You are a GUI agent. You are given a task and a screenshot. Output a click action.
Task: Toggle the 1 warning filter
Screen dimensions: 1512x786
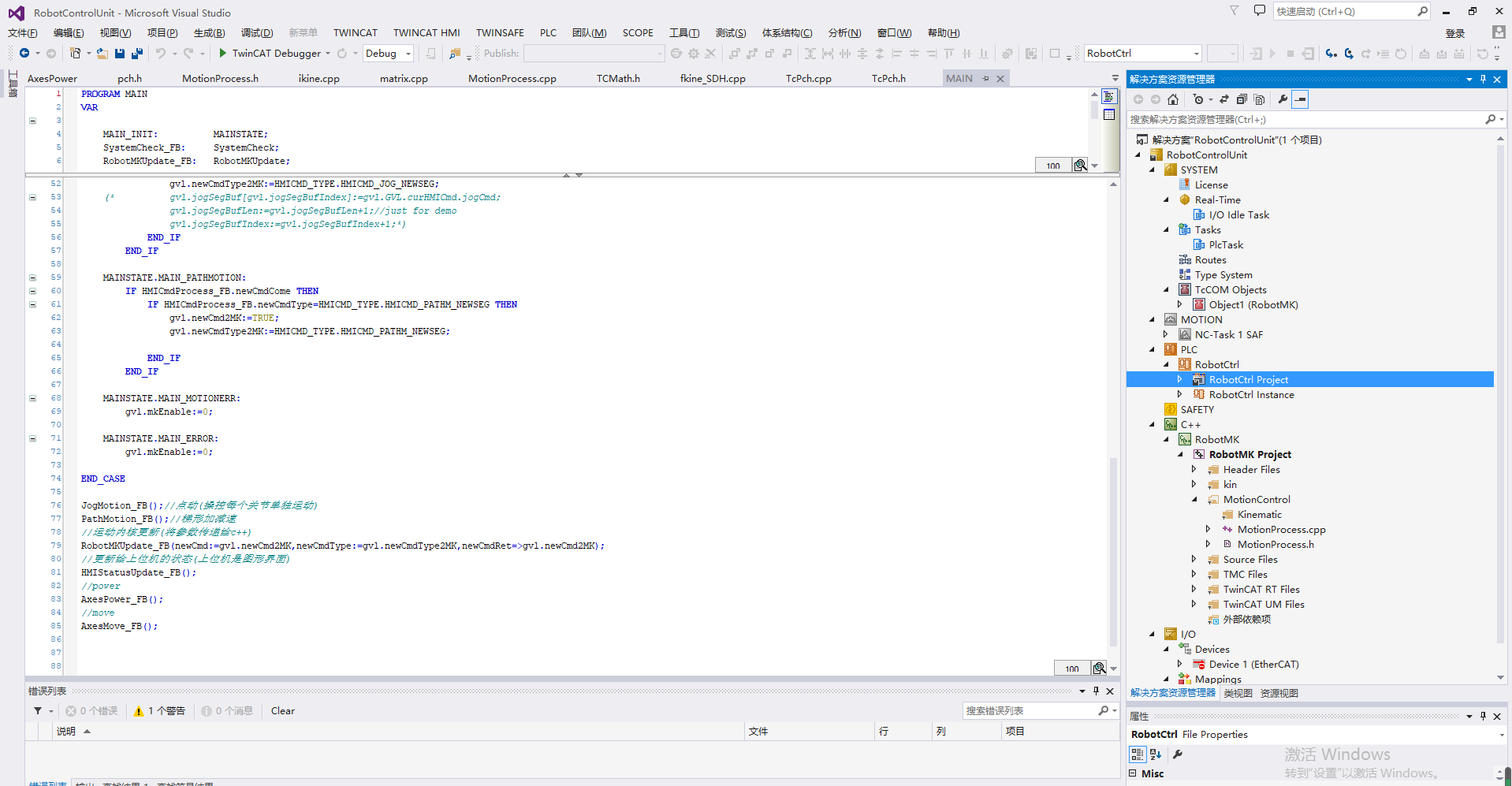[159, 710]
